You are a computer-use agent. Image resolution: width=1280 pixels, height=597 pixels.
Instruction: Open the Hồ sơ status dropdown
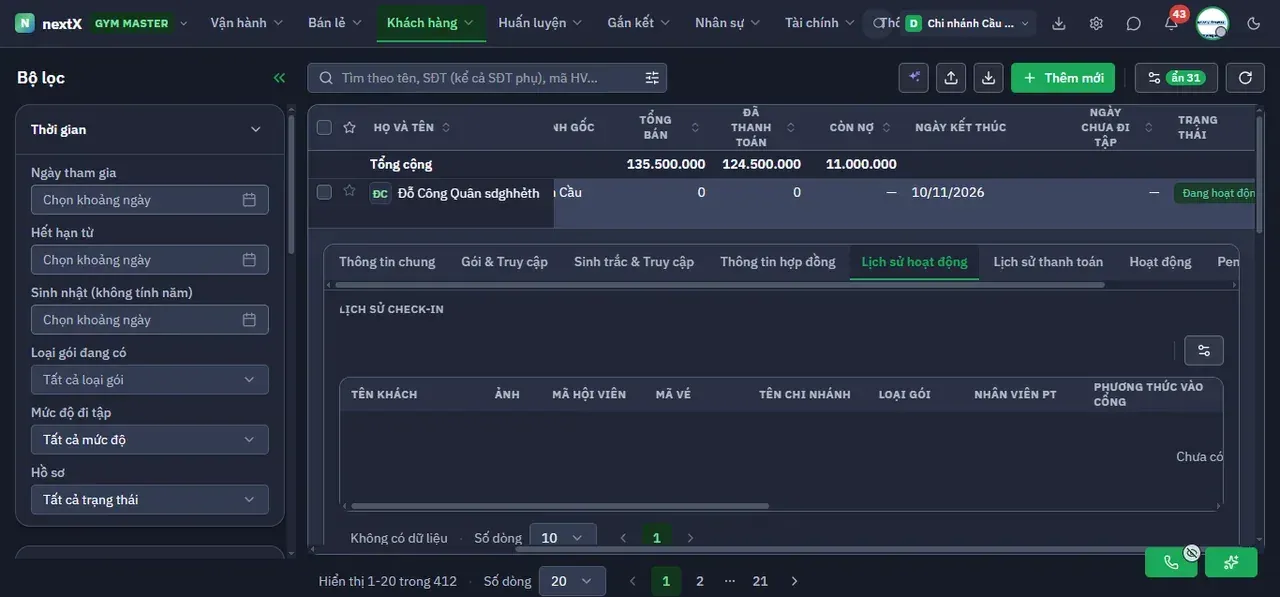[x=150, y=500]
